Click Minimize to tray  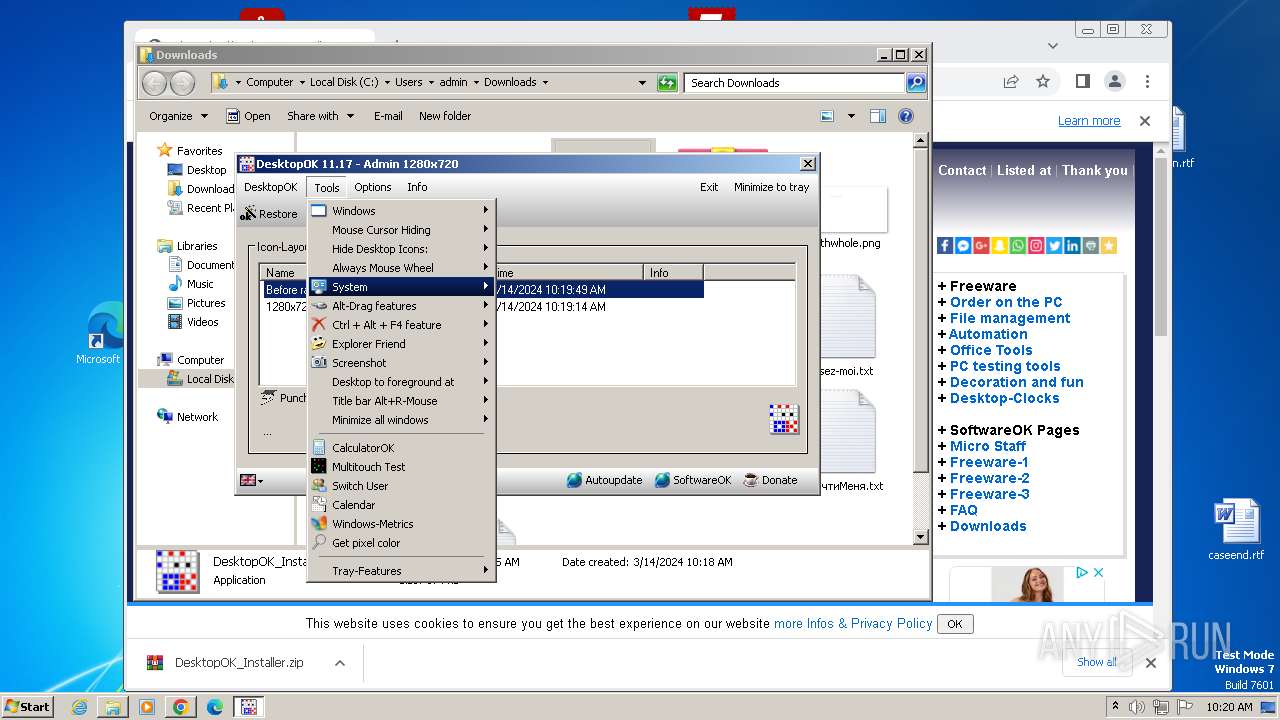tap(771, 187)
